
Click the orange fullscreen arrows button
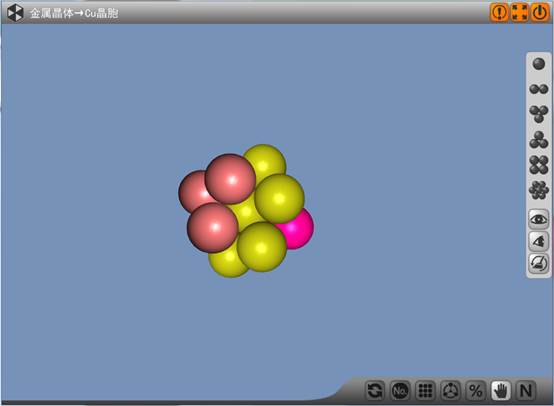[520, 13]
